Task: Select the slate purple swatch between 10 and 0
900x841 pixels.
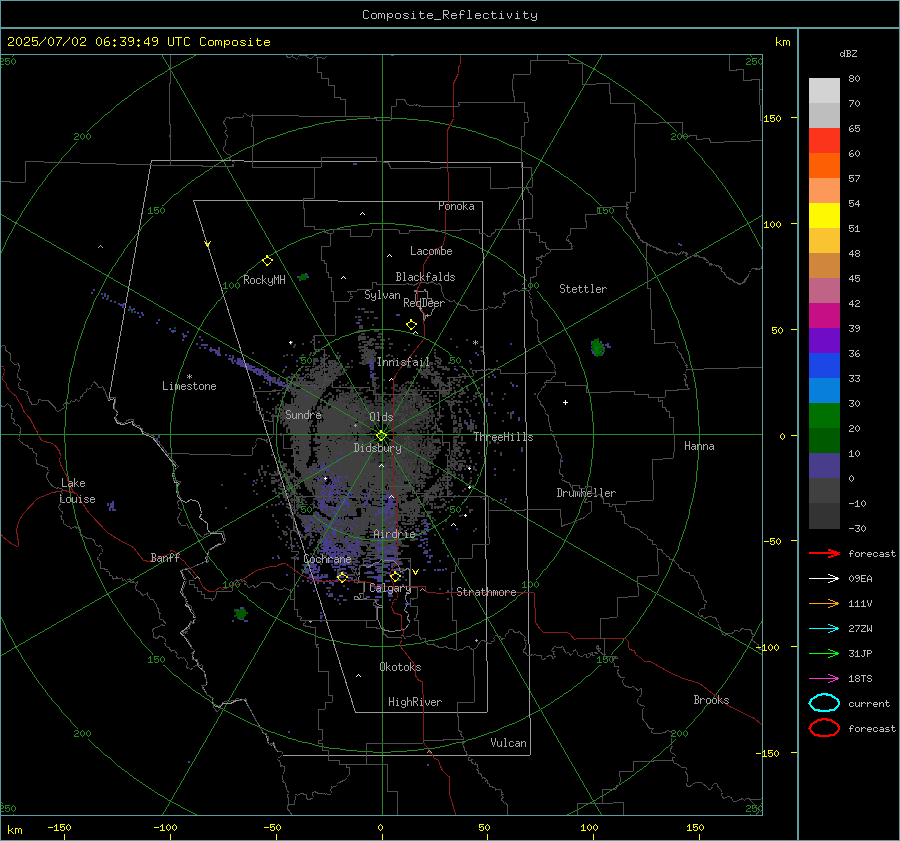Action: 824,466
